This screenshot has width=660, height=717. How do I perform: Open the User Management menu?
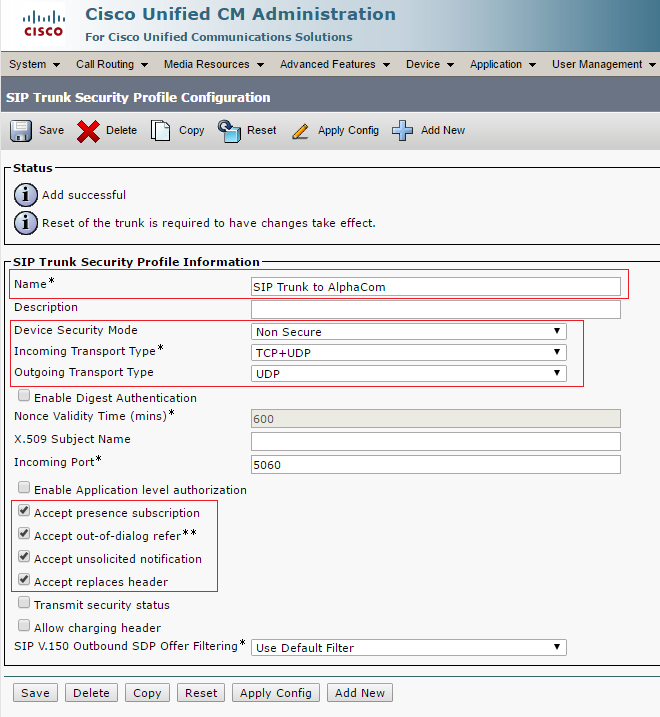pos(604,64)
